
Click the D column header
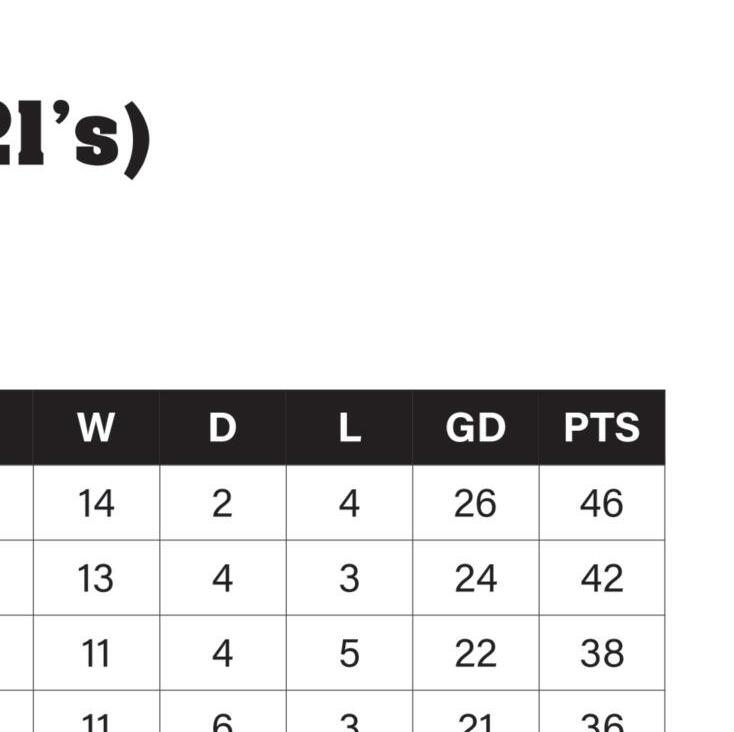tap(223, 427)
